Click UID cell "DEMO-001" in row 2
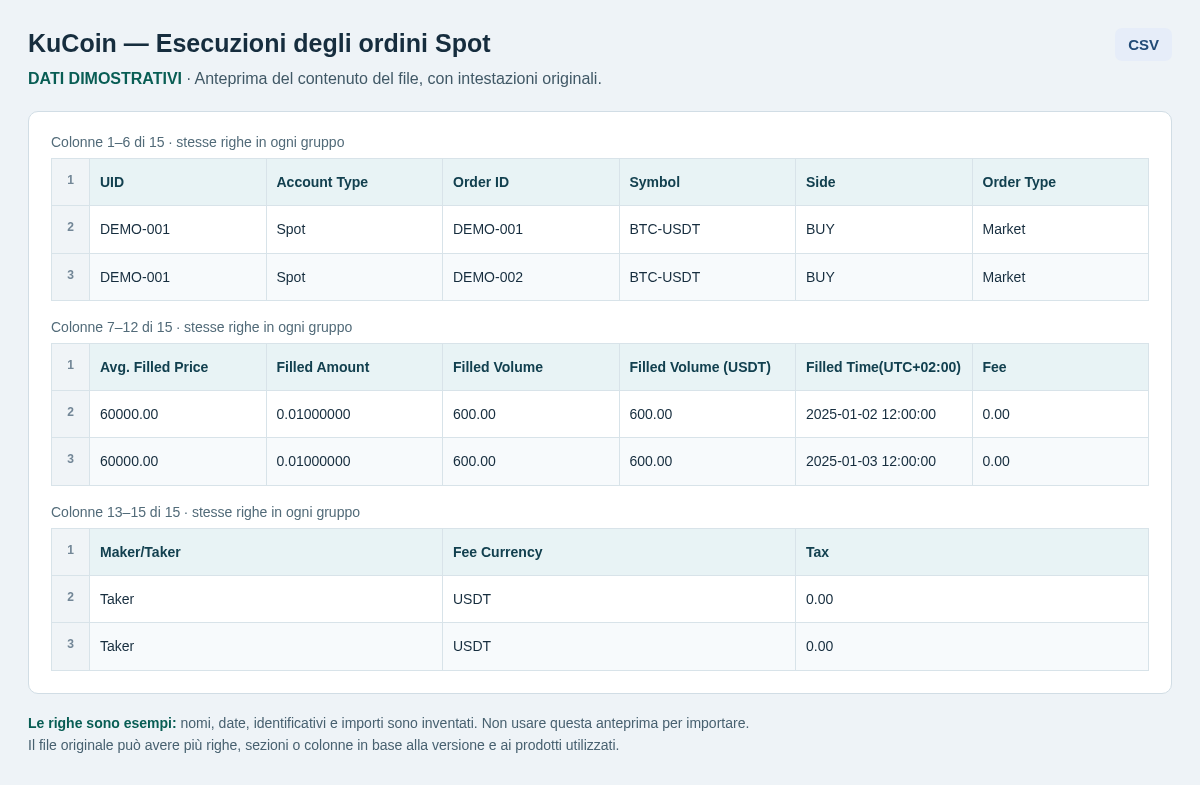This screenshot has height=785, width=1200. click(x=178, y=229)
